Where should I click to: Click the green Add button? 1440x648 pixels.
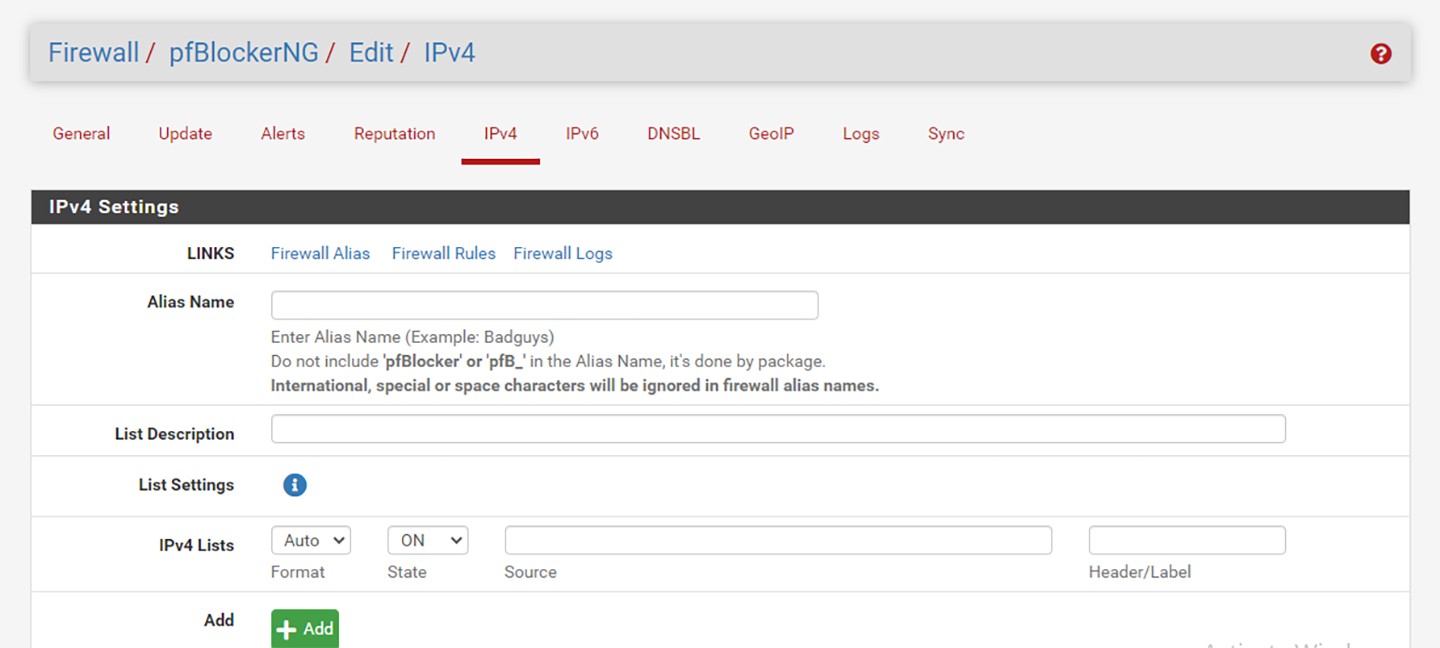click(305, 628)
